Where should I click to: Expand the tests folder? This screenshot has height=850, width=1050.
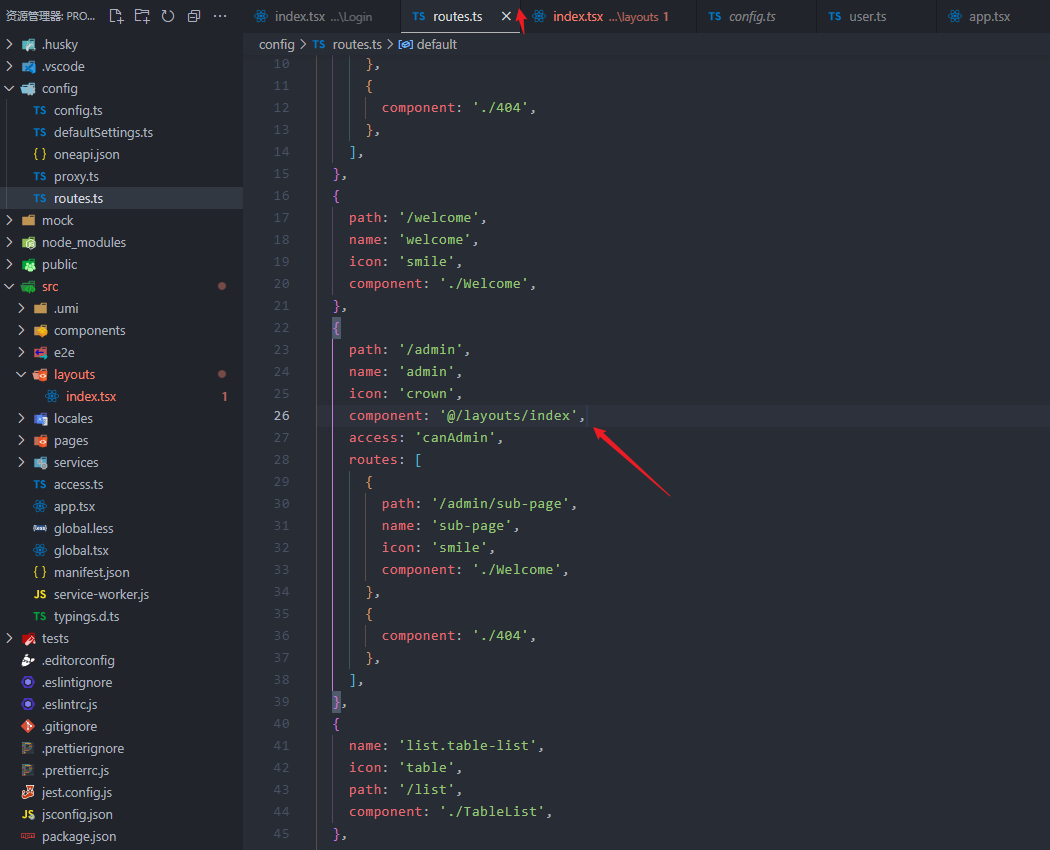click(9, 638)
